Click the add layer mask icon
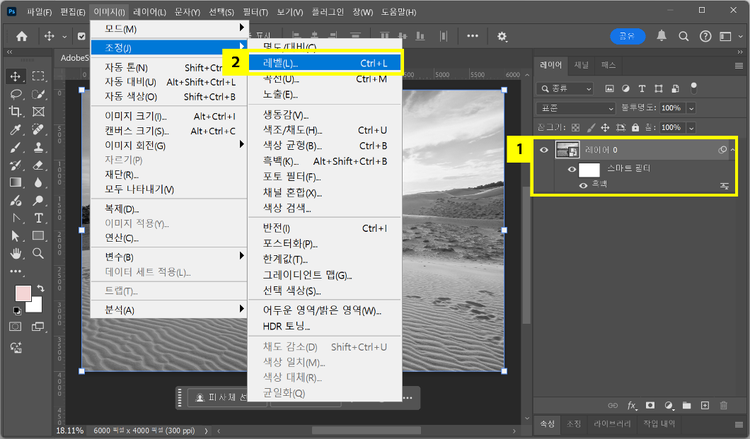The width and height of the screenshot is (750, 439). coord(652,406)
